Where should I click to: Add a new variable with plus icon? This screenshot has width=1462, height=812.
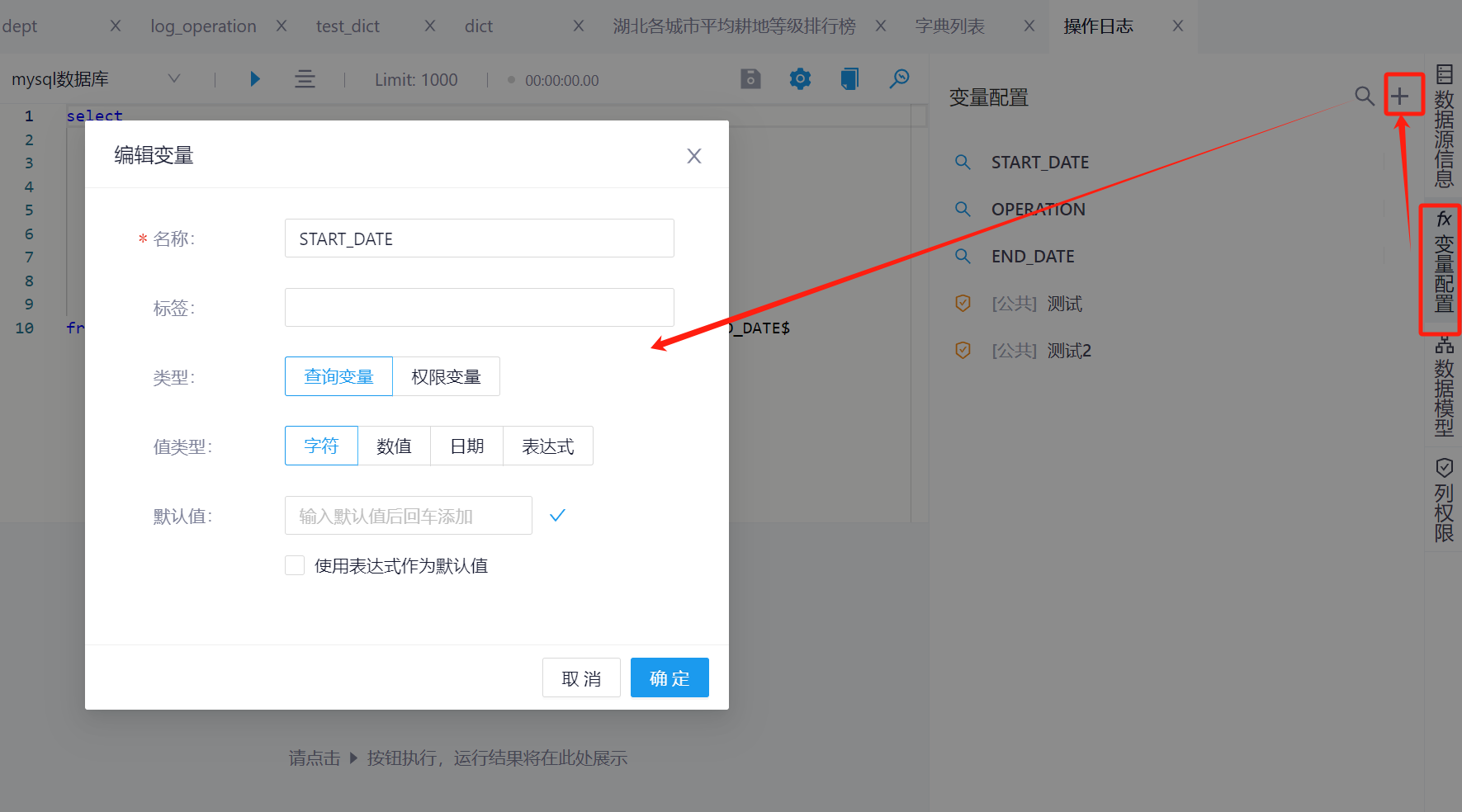point(1399,97)
